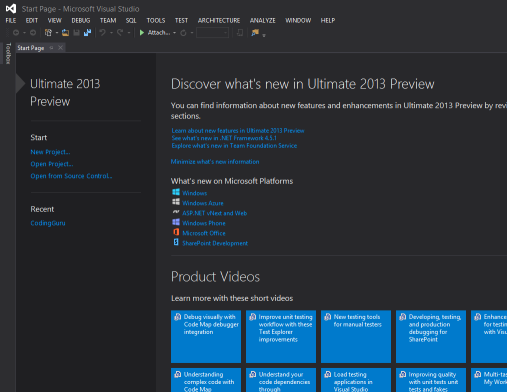Open the Attach button dropdown arrow
The image size is (507, 392).
[174, 33]
